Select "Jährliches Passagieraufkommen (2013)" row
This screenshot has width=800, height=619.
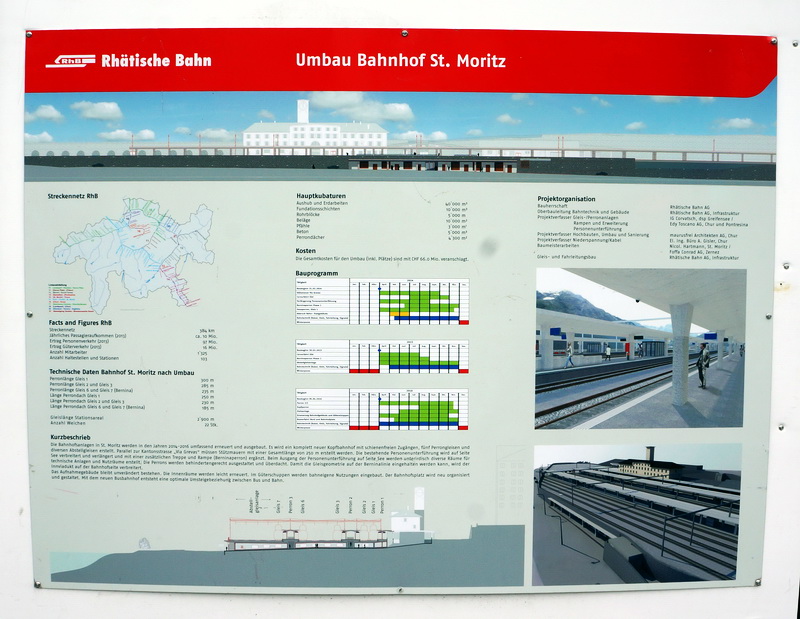point(133,336)
